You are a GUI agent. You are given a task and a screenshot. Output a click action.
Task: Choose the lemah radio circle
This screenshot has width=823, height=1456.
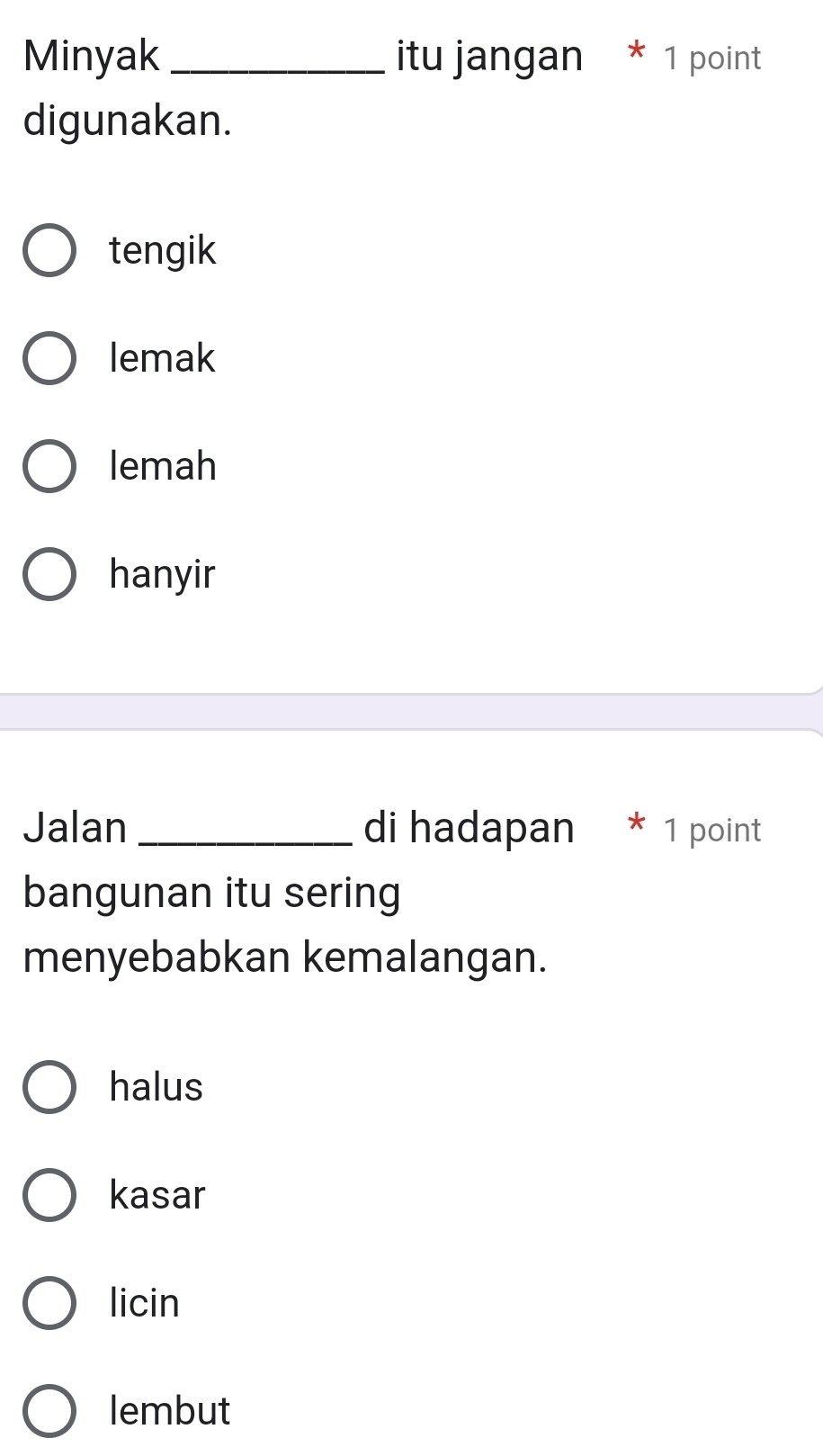49,466
